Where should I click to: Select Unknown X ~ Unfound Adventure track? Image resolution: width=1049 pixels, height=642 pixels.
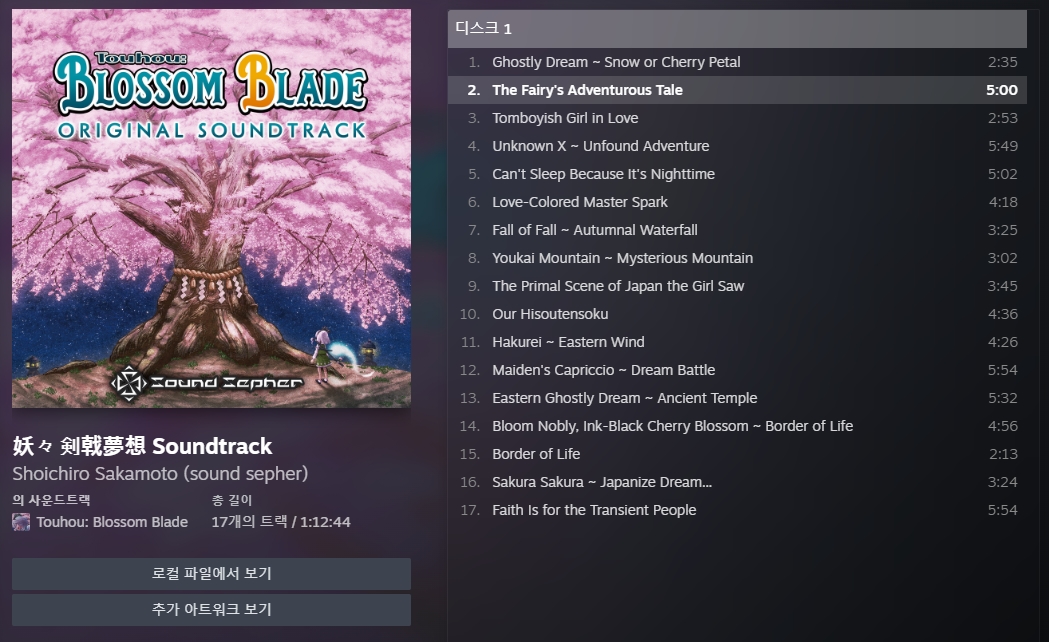point(737,146)
